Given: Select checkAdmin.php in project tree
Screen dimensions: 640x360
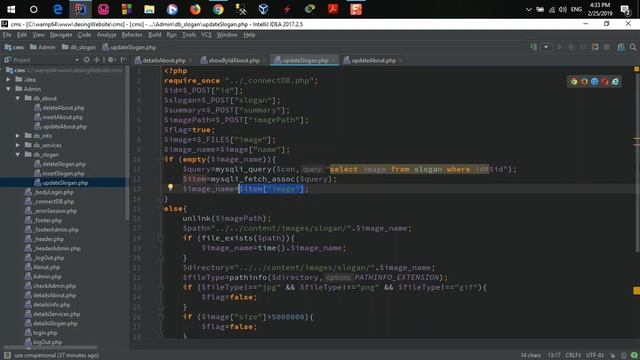Looking at the screenshot, I should pyautogui.click(x=54, y=286).
